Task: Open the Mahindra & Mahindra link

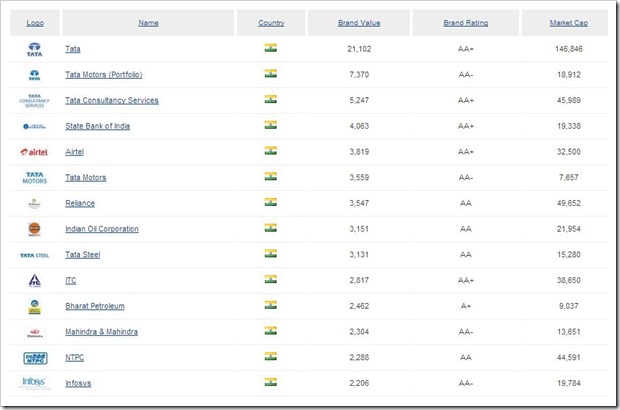Action: click(x=101, y=332)
